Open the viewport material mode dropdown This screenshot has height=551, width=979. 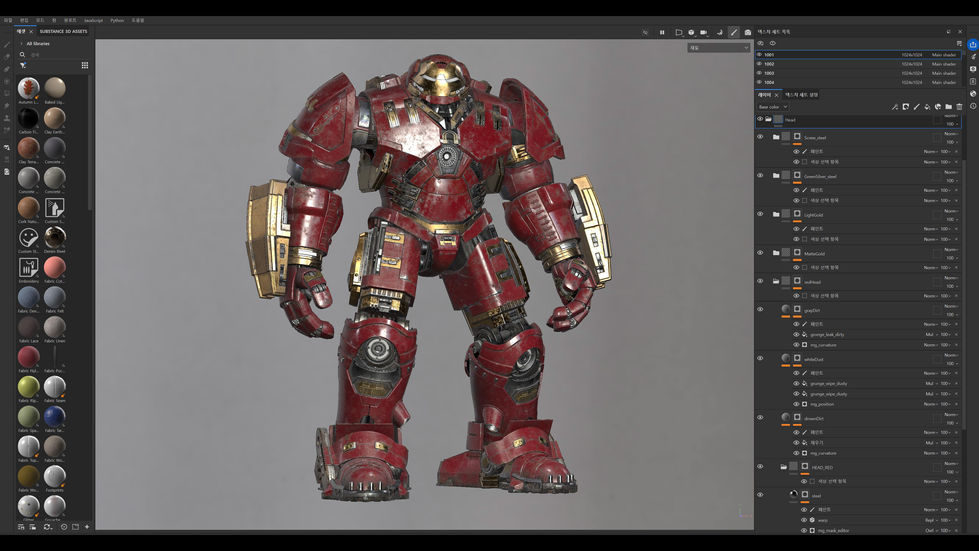pyautogui.click(x=718, y=47)
